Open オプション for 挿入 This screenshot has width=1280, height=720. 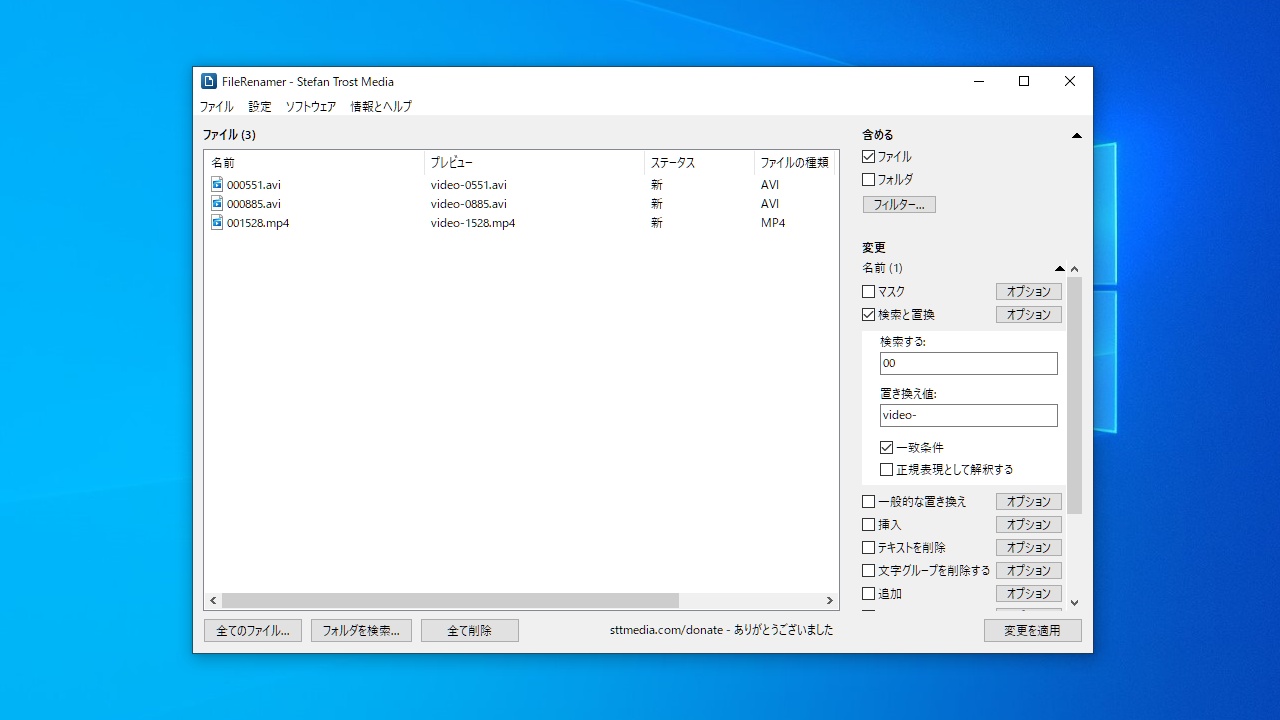pyautogui.click(x=1029, y=525)
